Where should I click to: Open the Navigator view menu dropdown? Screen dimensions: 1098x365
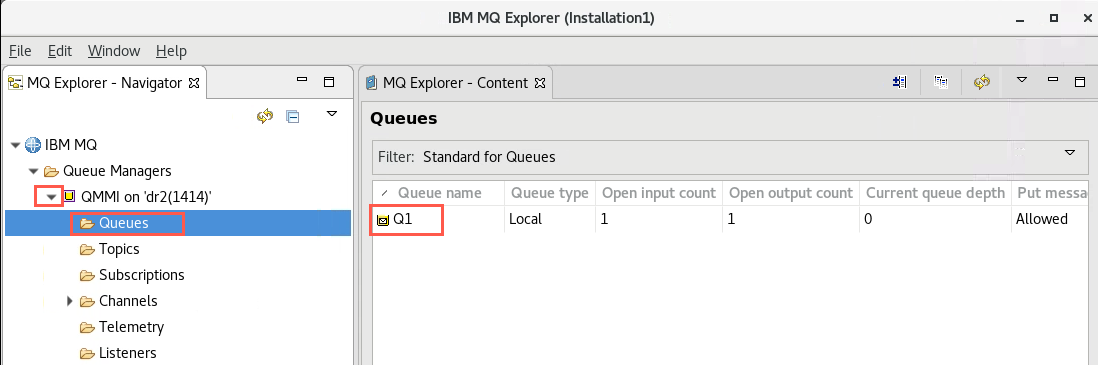pyautogui.click(x=332, y=113)
